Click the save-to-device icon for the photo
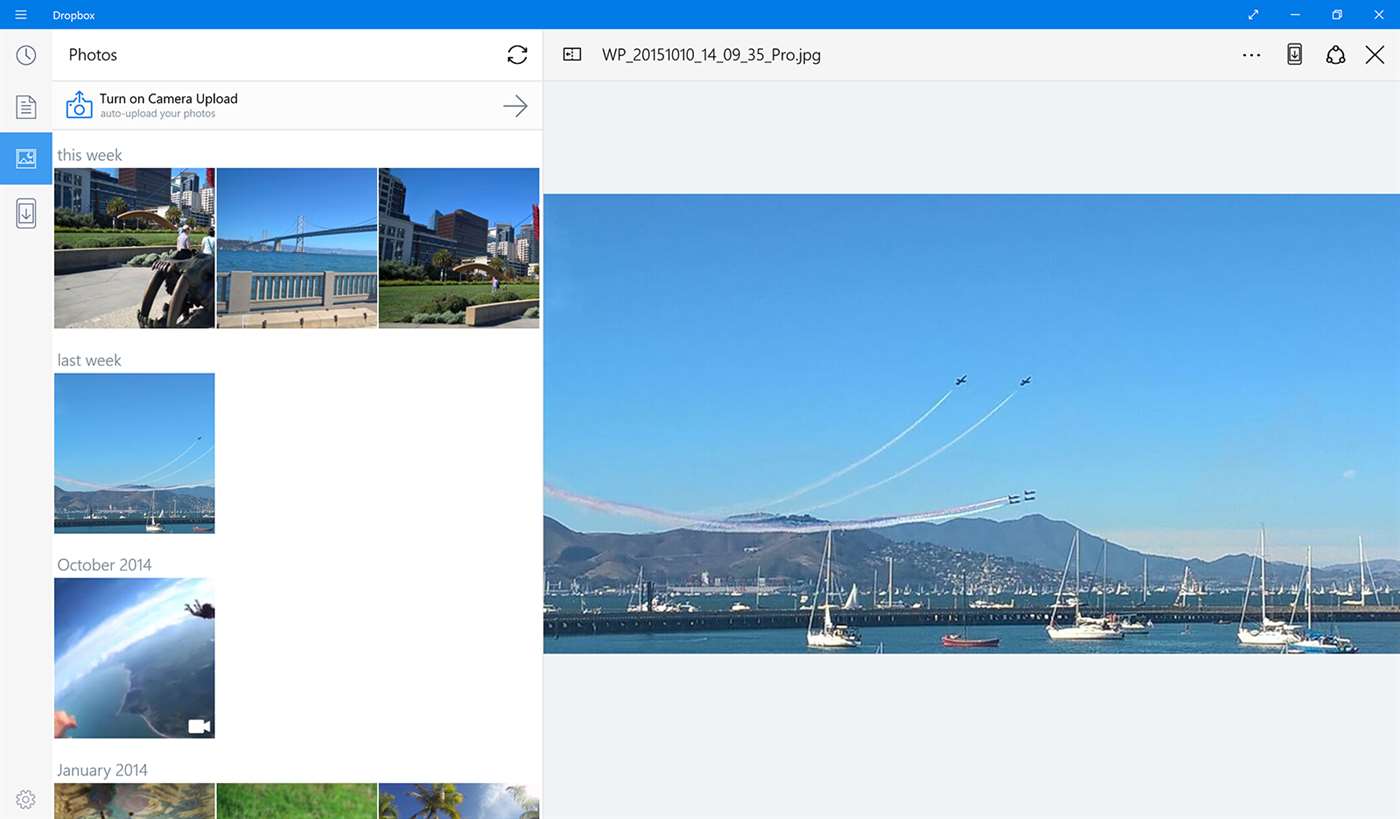The height and width of the screenshot is (819, 1400). point(1293,55)
